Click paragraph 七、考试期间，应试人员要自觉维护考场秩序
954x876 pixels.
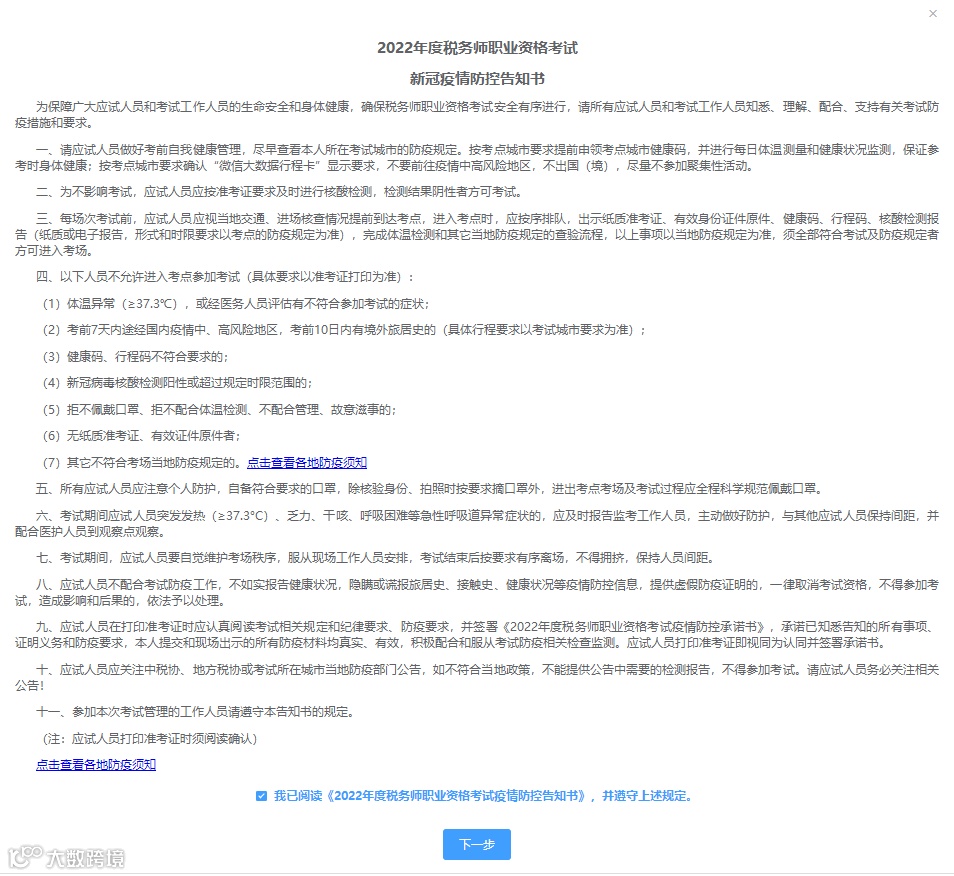point(376,558)
